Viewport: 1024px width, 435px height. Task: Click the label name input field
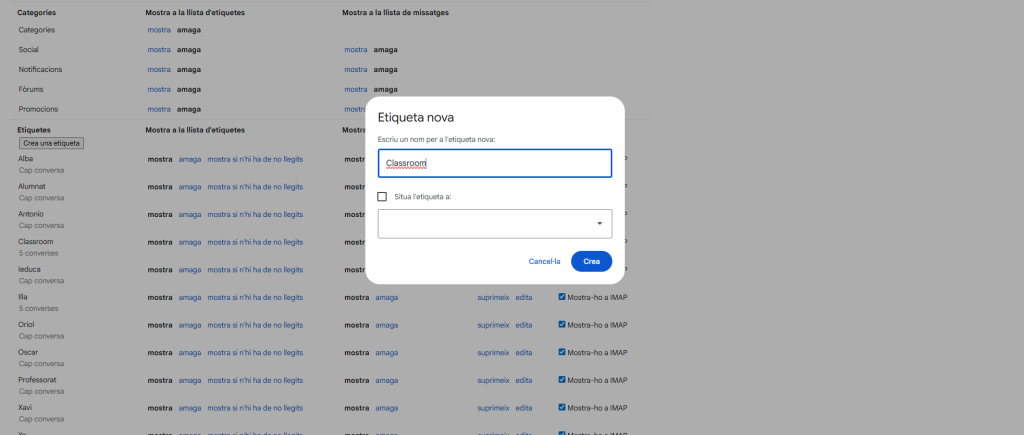click(494, 163)
